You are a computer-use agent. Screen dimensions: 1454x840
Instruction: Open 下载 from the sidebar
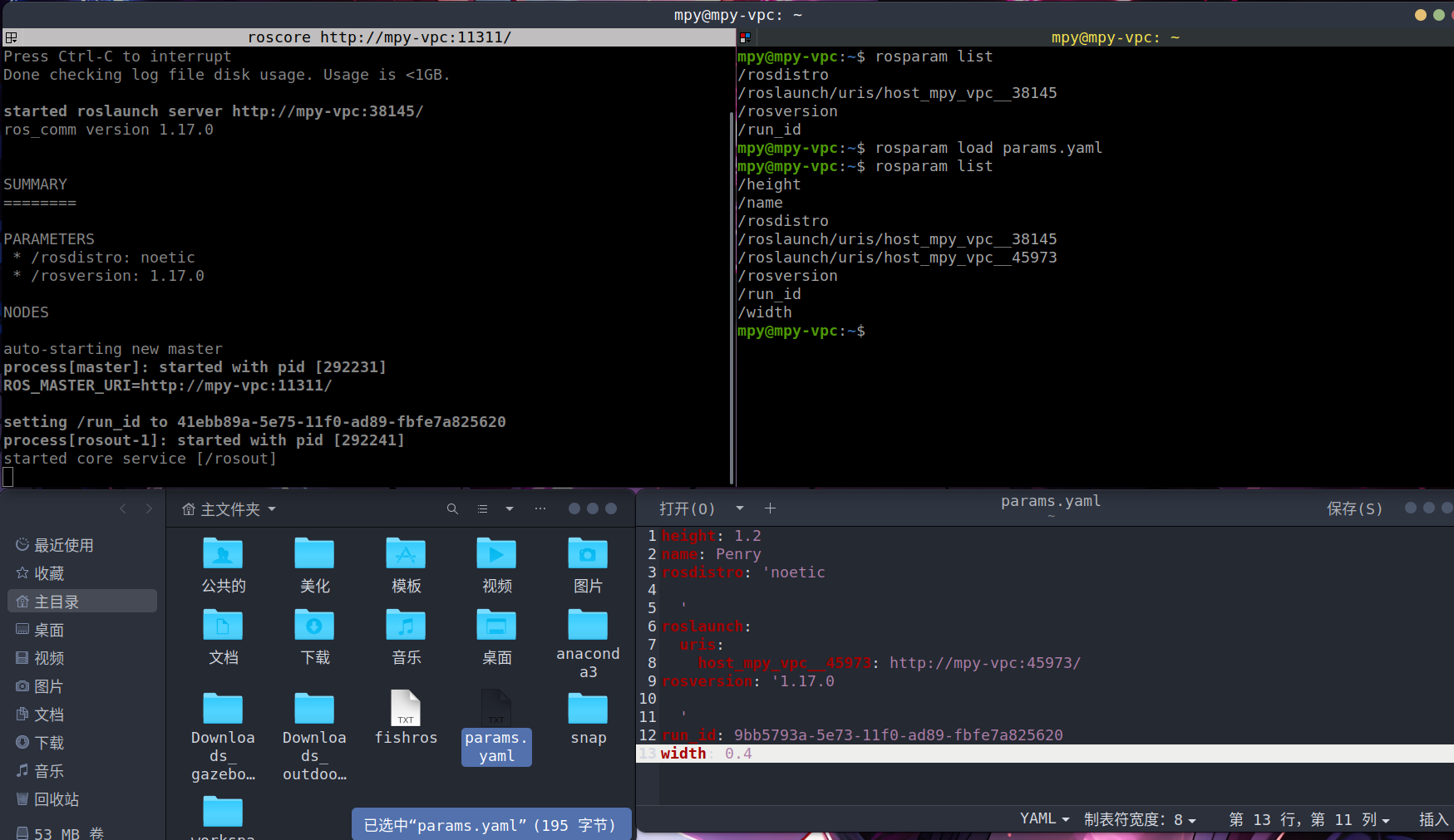click(x=49, y=744)
